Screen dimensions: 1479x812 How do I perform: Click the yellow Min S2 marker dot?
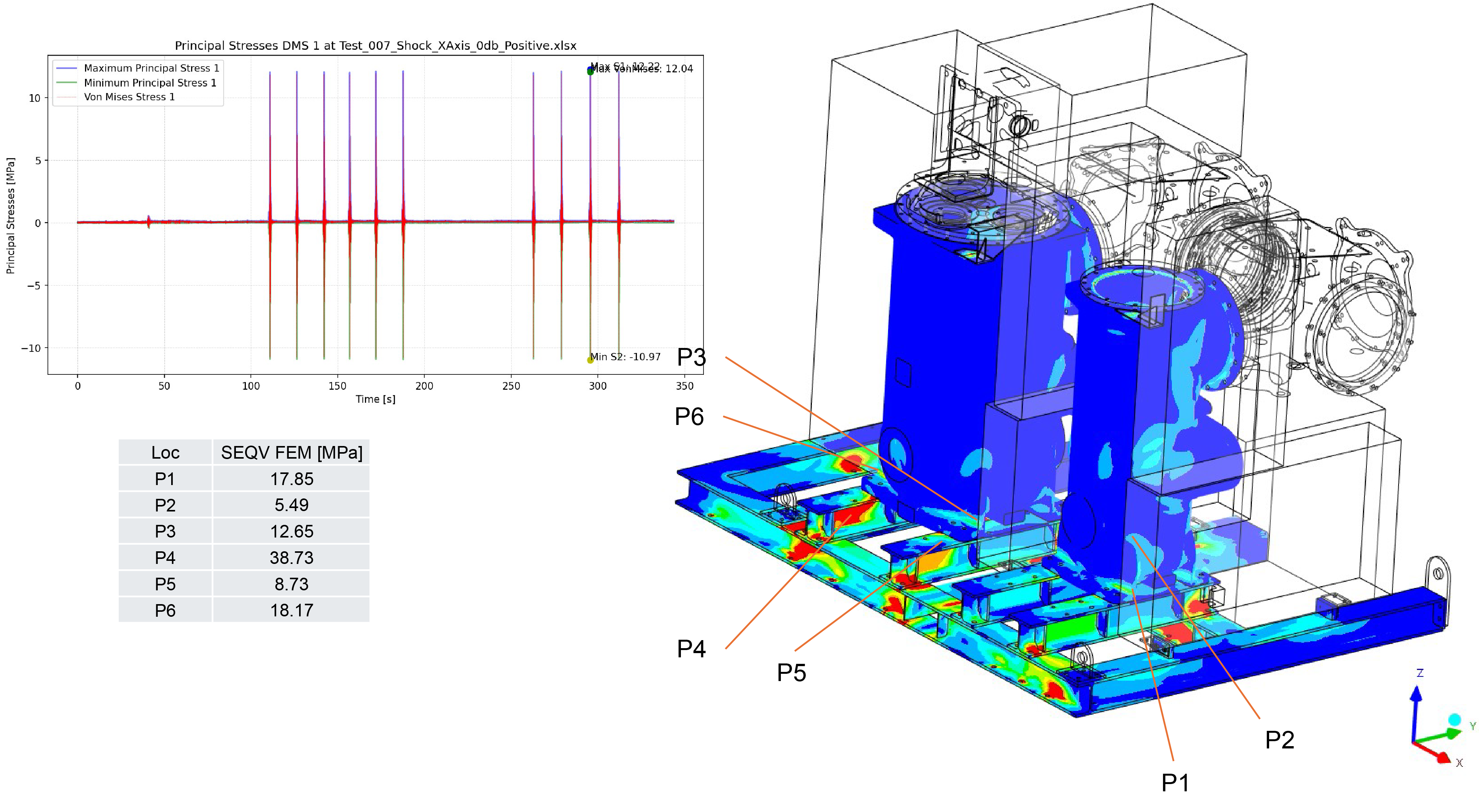[590, 360]
